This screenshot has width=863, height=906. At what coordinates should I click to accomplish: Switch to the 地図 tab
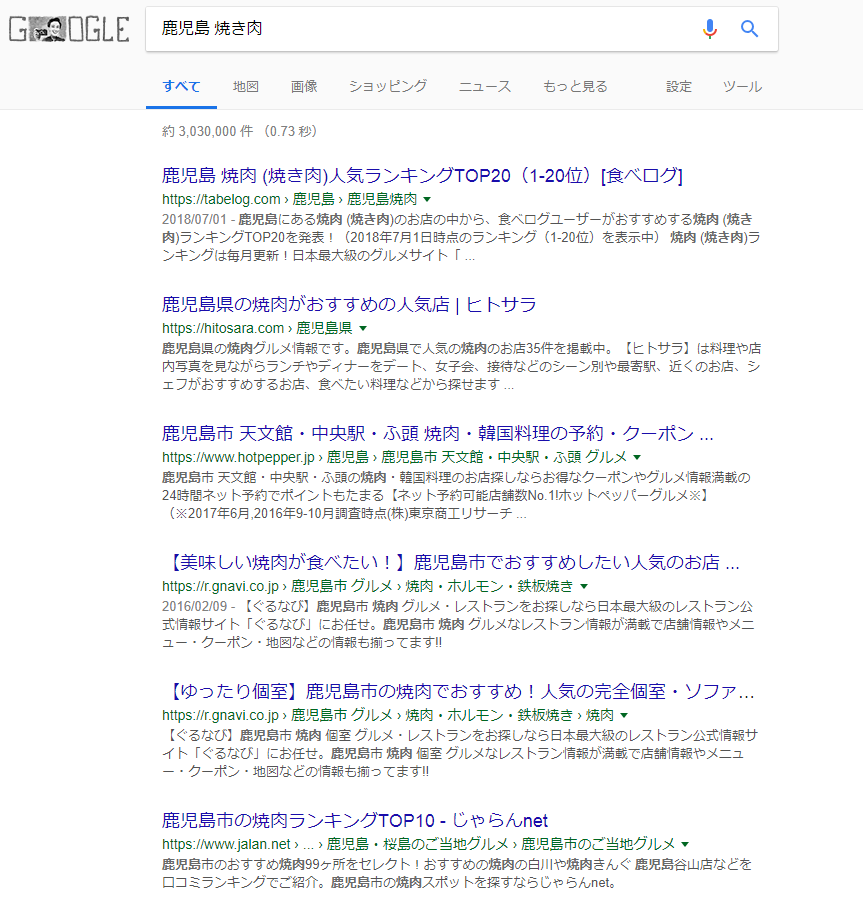click(246, 86)
